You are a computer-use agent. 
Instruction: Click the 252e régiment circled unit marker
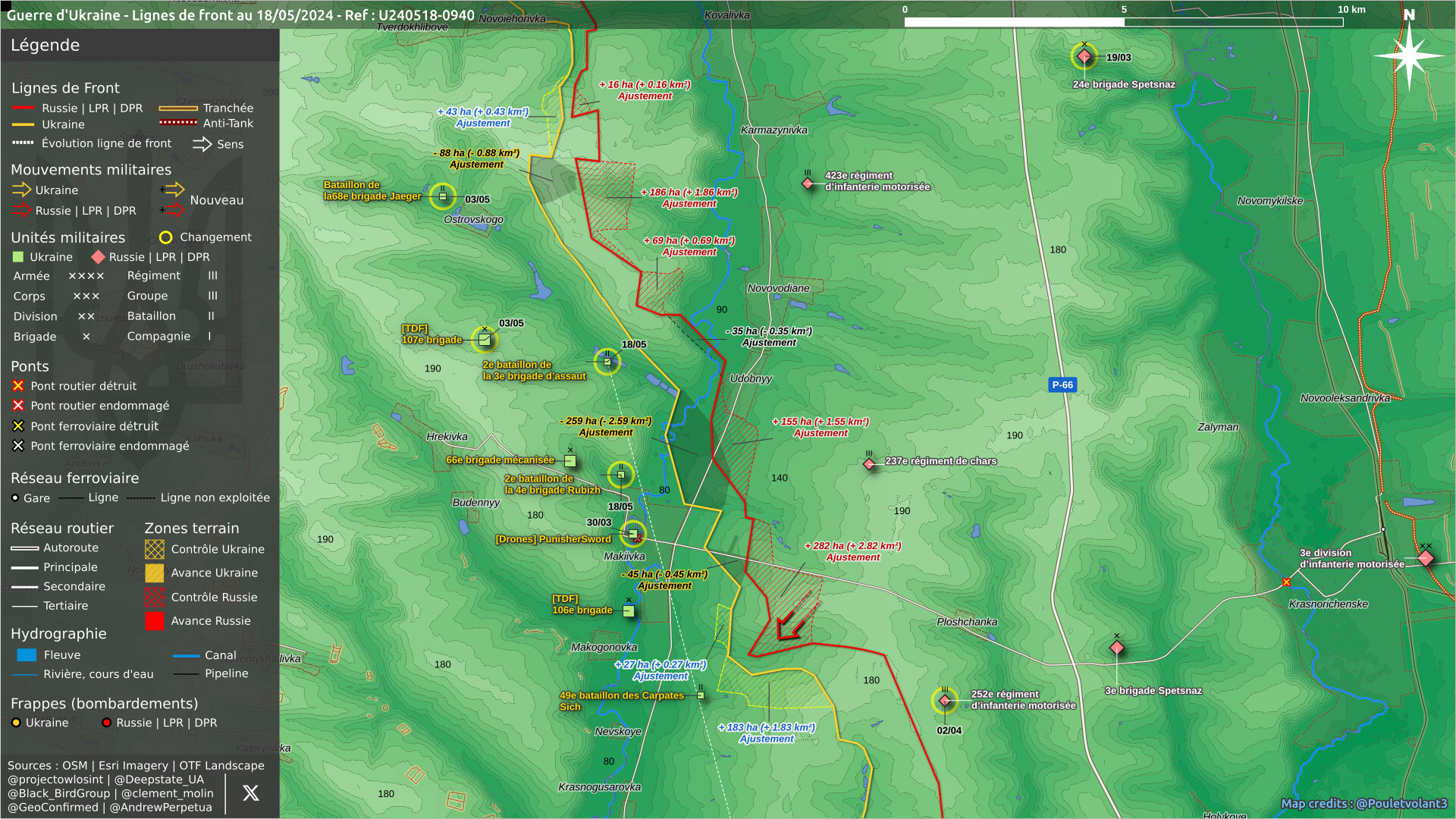(x=945, y=701)
